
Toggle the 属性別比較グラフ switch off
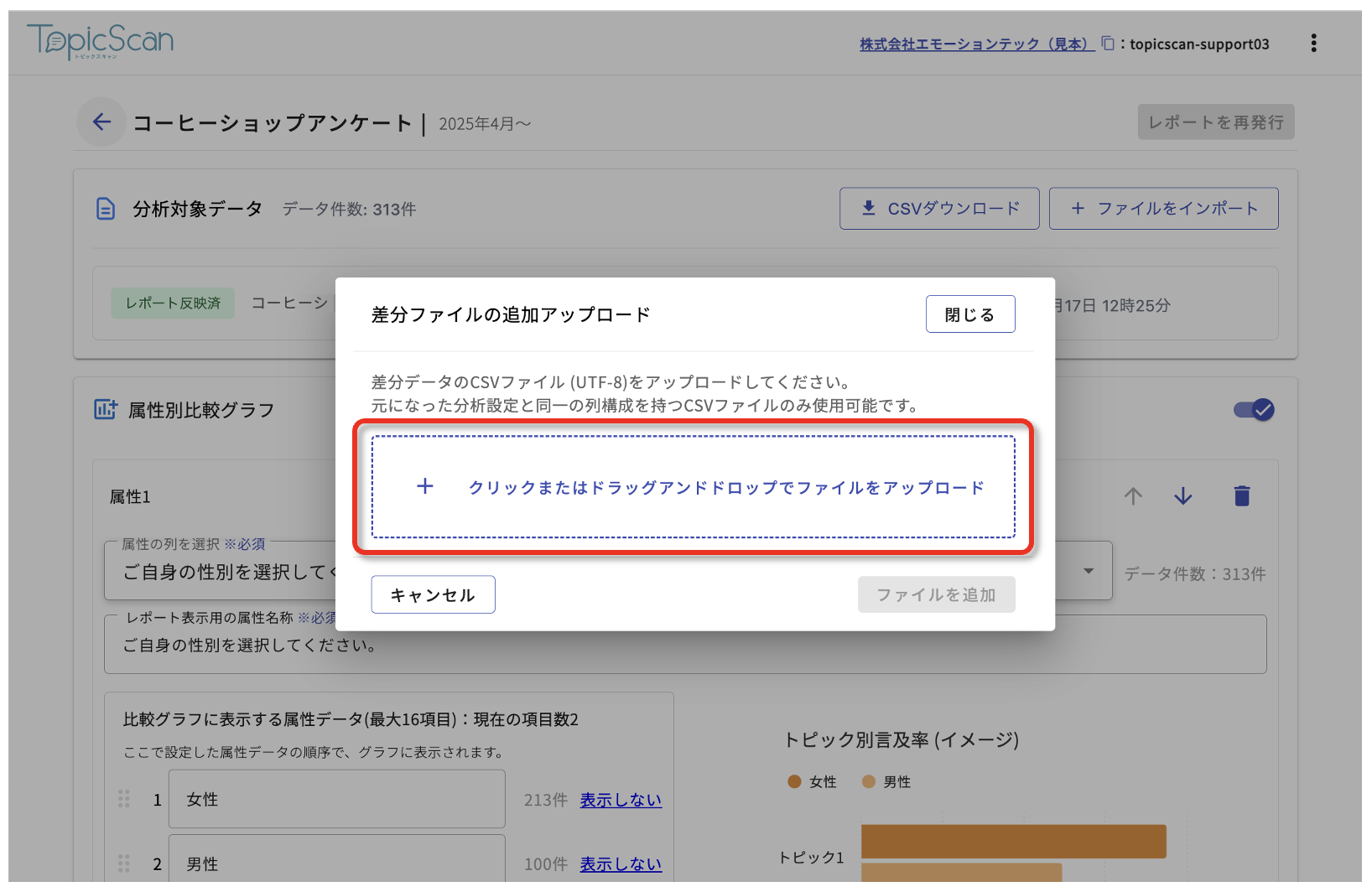click(x=1254, y=410)
